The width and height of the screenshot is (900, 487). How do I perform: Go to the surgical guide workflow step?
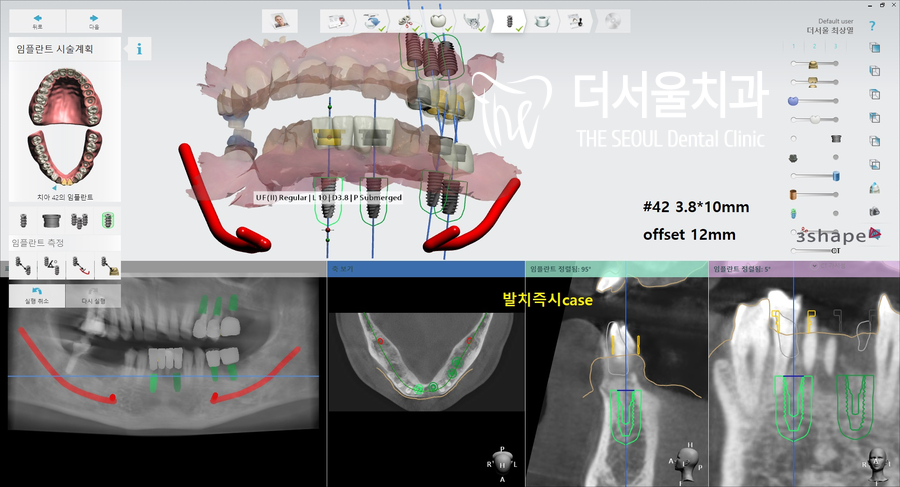tap(541, 20)
